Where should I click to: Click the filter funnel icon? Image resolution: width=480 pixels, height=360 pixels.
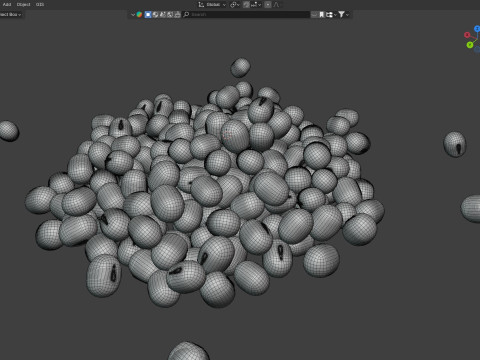click(341, 14)
